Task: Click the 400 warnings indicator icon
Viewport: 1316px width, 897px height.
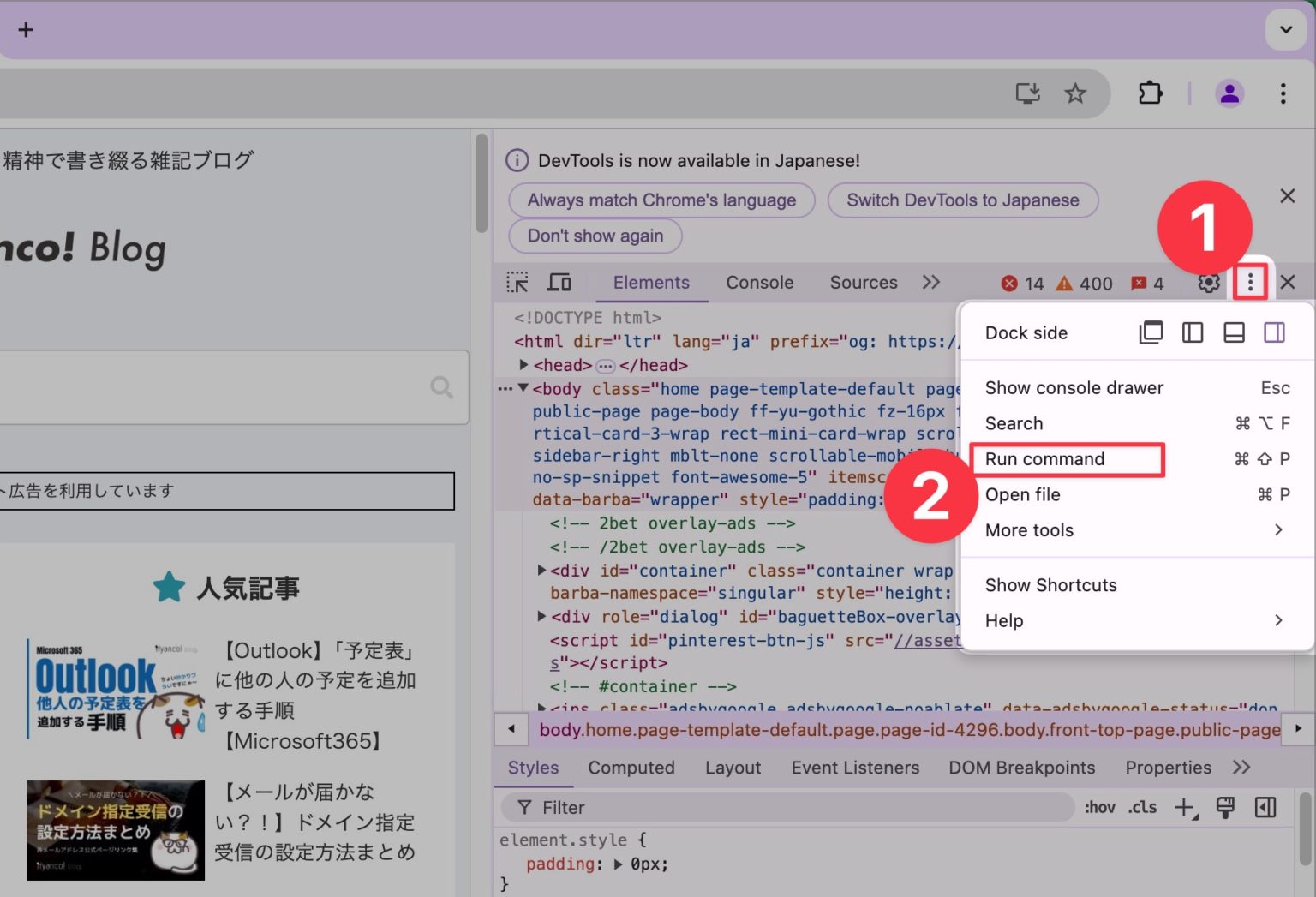Action: (1063, 283)
